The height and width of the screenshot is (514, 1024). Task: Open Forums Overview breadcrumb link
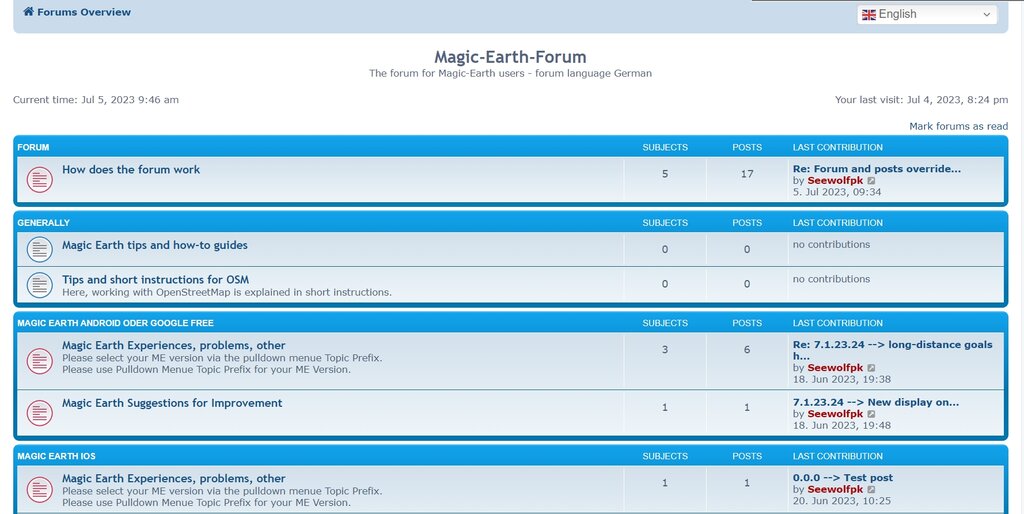point(84,13)
